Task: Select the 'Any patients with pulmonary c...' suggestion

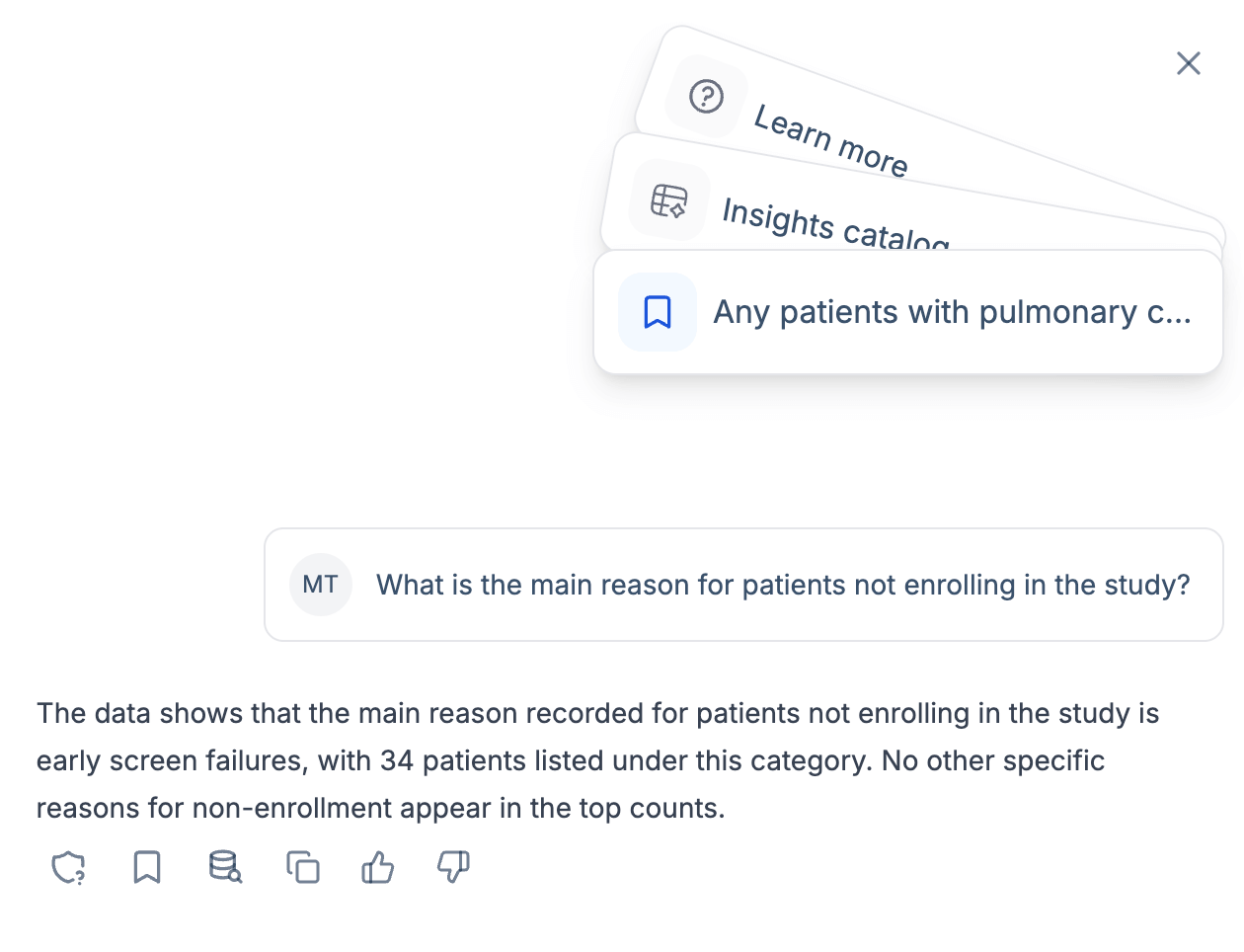Action: (x=952, y=312)
